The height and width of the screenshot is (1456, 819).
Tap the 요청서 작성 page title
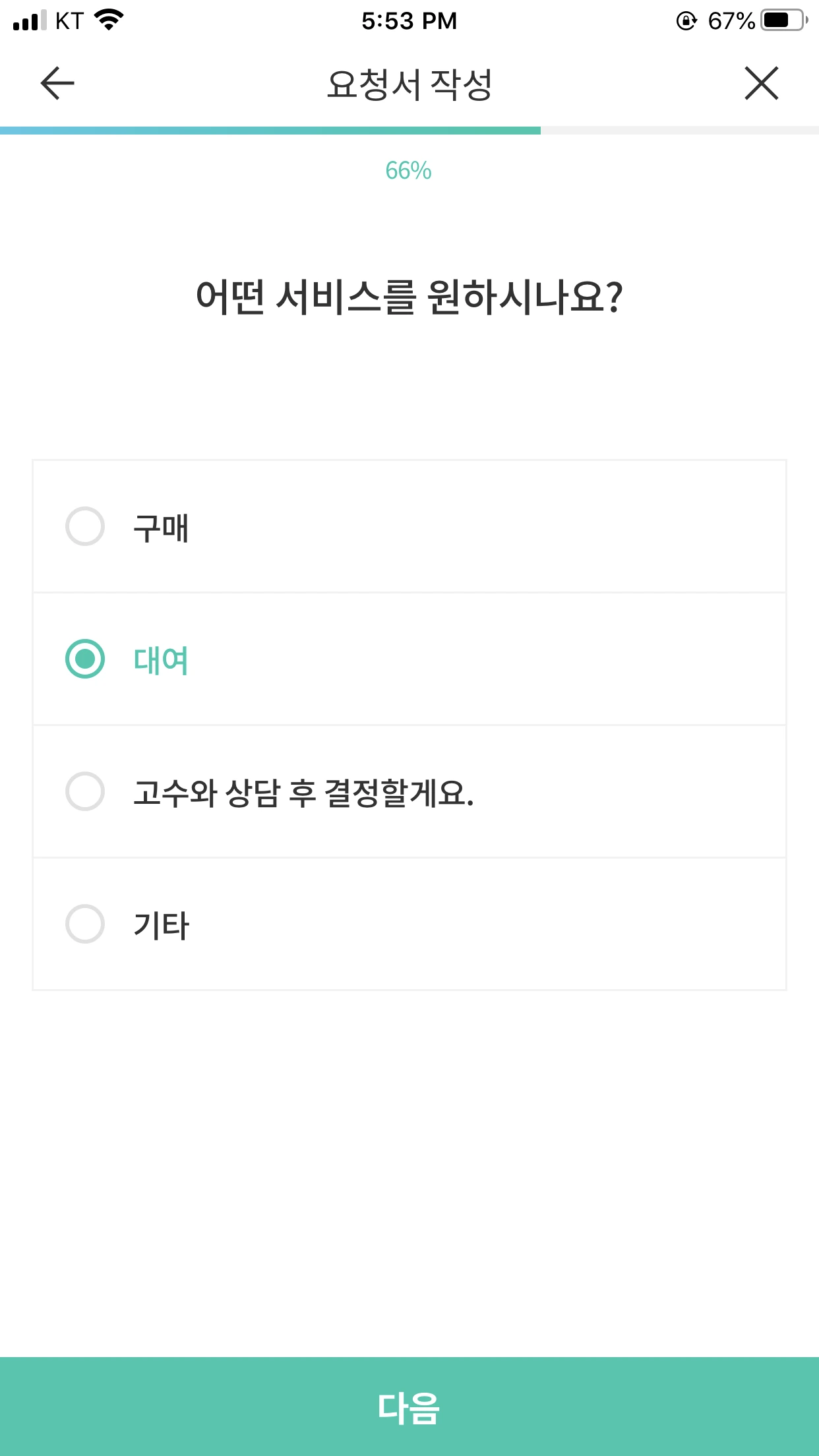[409, 84]
